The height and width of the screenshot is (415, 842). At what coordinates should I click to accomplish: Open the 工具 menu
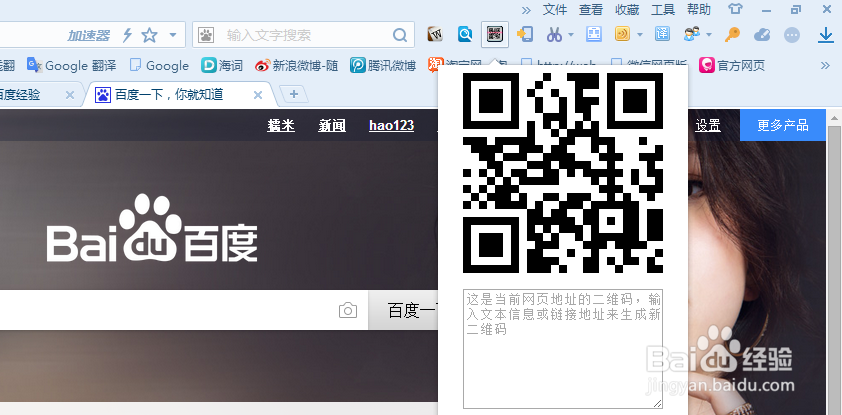pos(663,9)
